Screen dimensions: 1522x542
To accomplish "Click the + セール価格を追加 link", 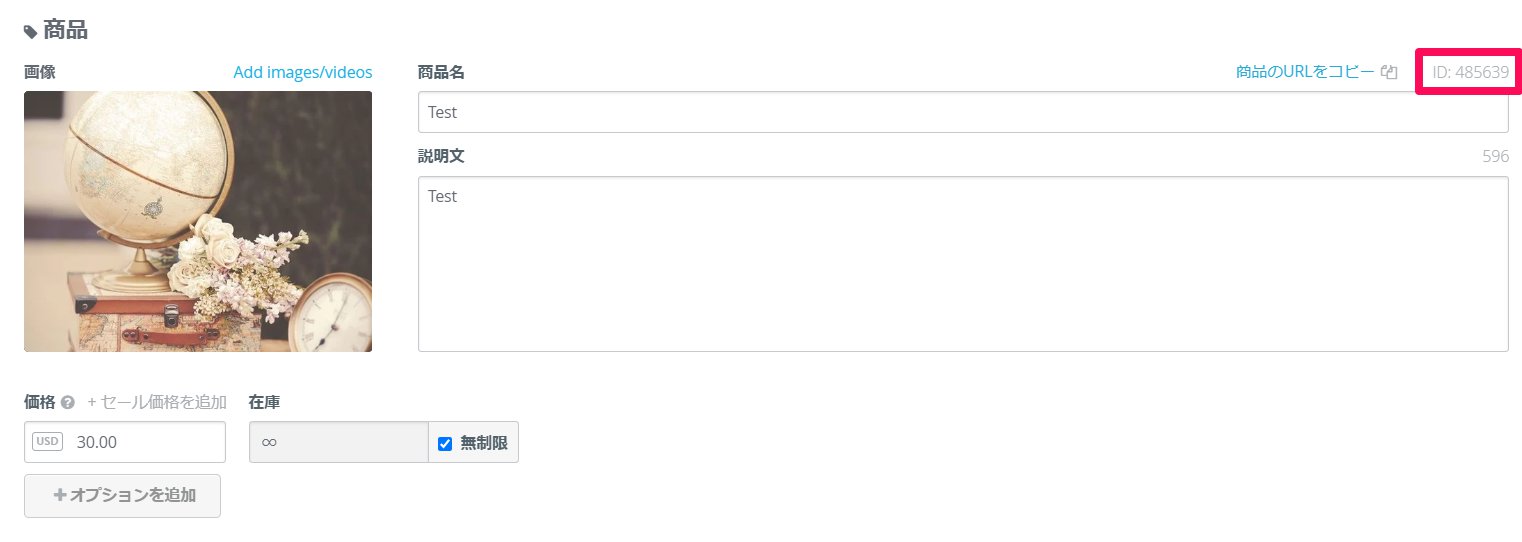I will click(x=157, y=402).
